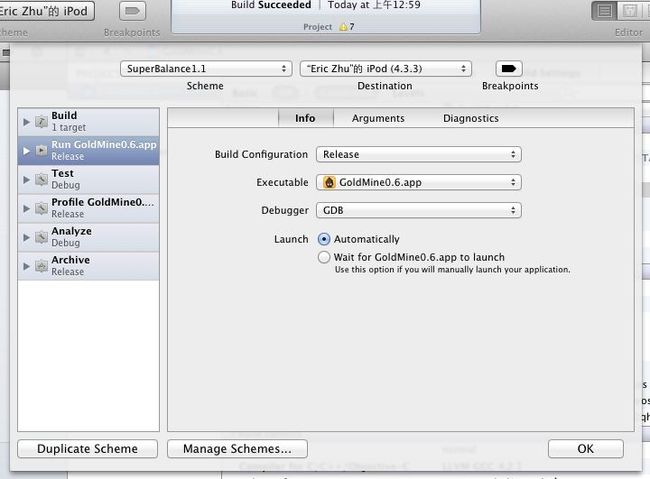
Task: Click the Run GoldMine0.6.app action icon
Action: click(41, 150)
